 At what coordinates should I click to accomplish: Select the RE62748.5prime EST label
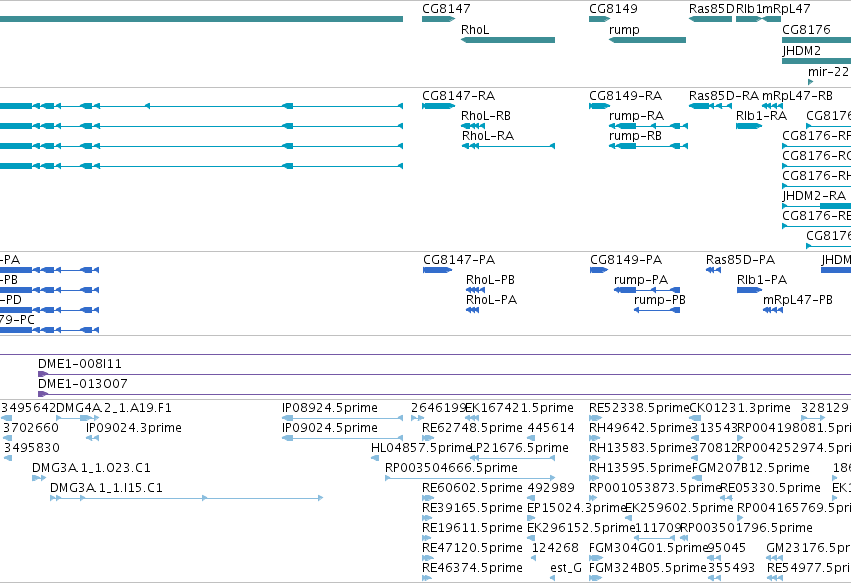pos(472,428)
